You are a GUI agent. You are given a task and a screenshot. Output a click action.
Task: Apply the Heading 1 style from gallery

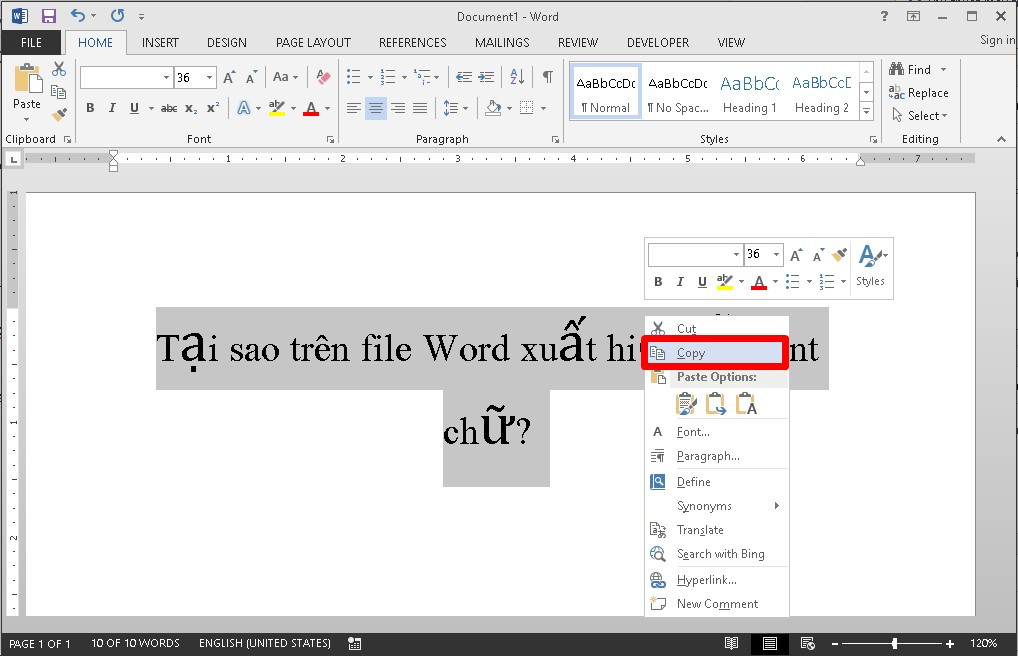click(749, 93)
